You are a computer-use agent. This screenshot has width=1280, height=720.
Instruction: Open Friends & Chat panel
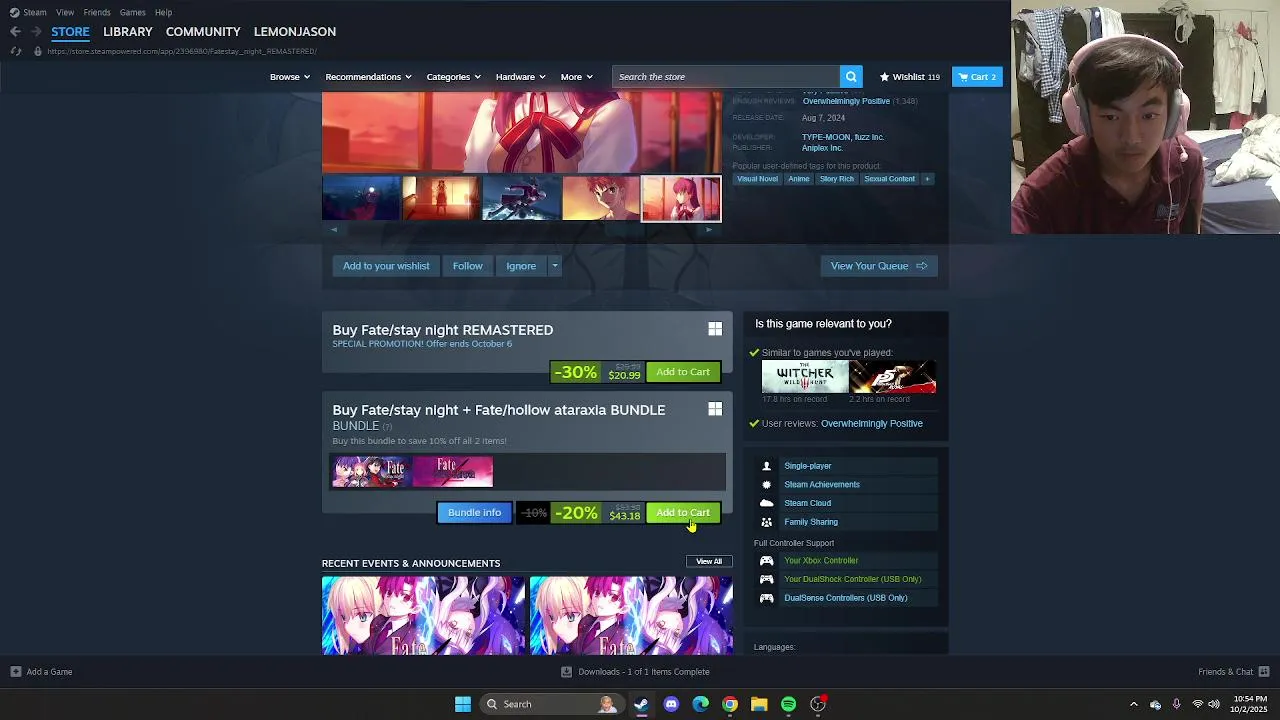[1233, 672]
